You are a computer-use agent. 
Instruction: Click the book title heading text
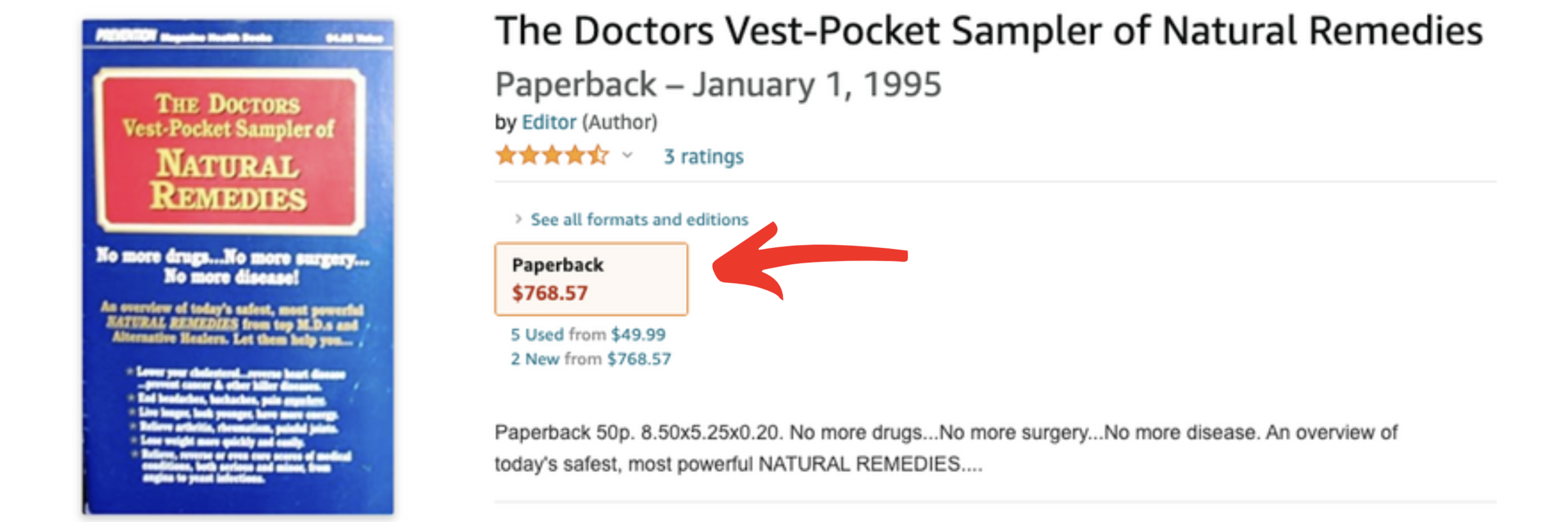[988, 31]
